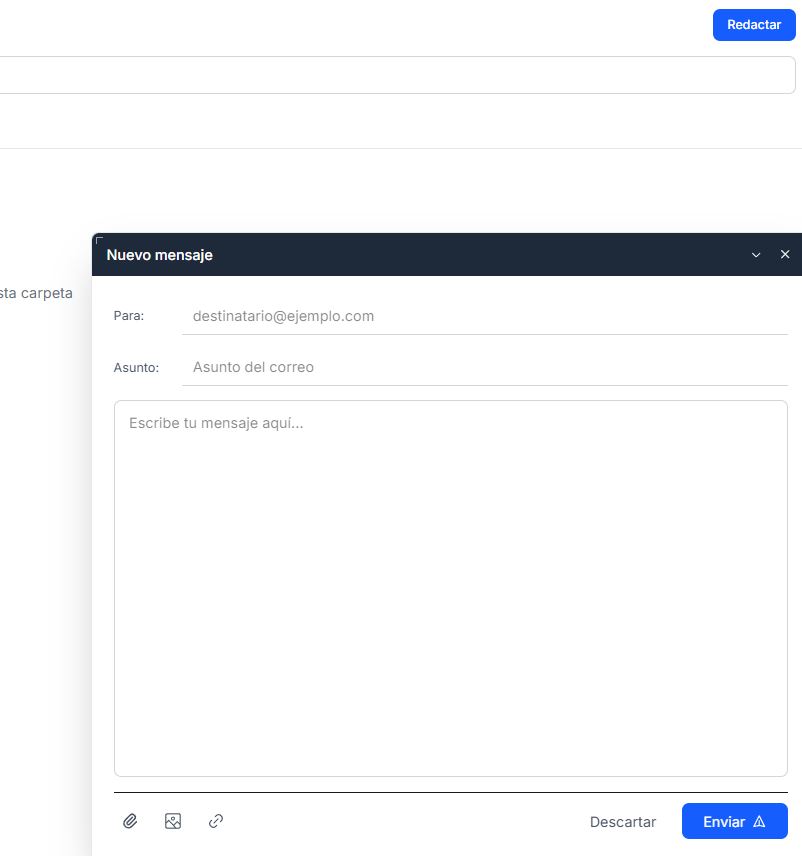Click the search bar at the top
This screenshot has width=802, height=856.
(x=400, y=74)
